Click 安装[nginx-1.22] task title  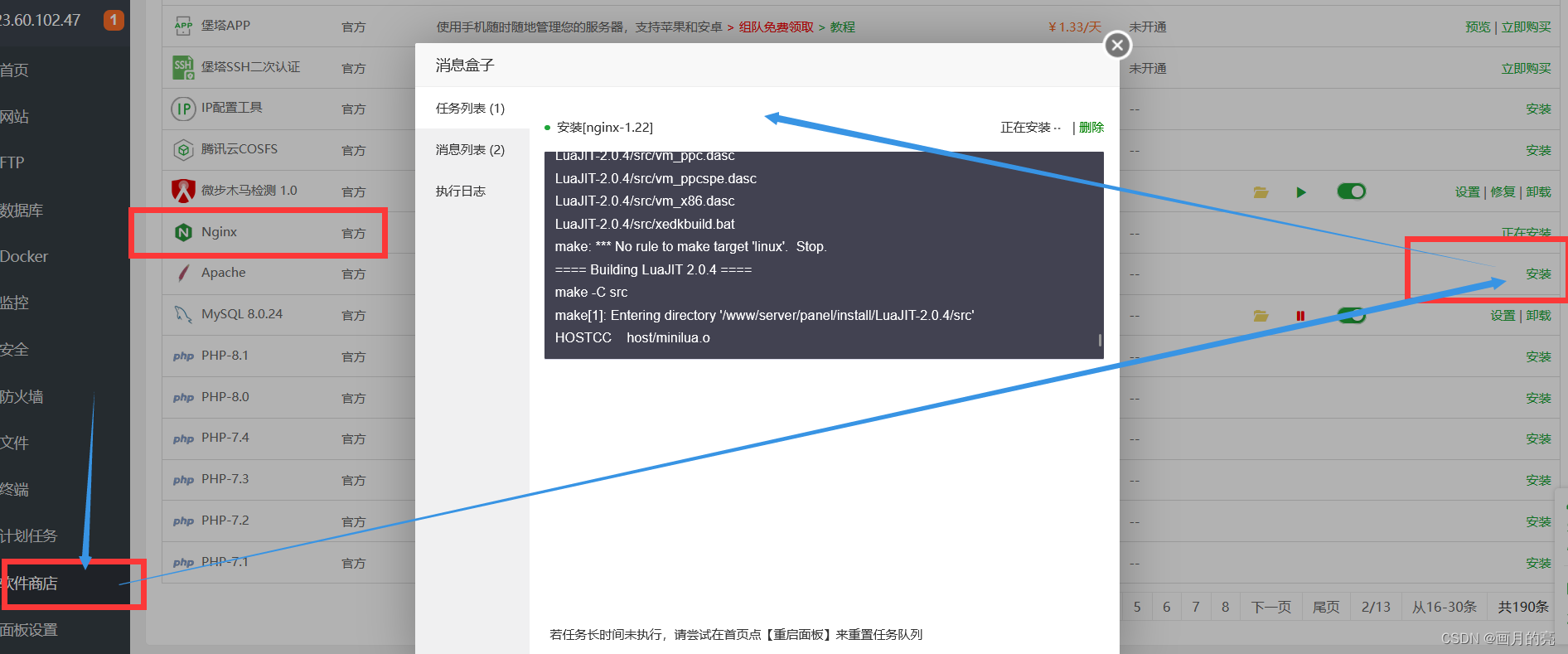(x=605, y=127)
